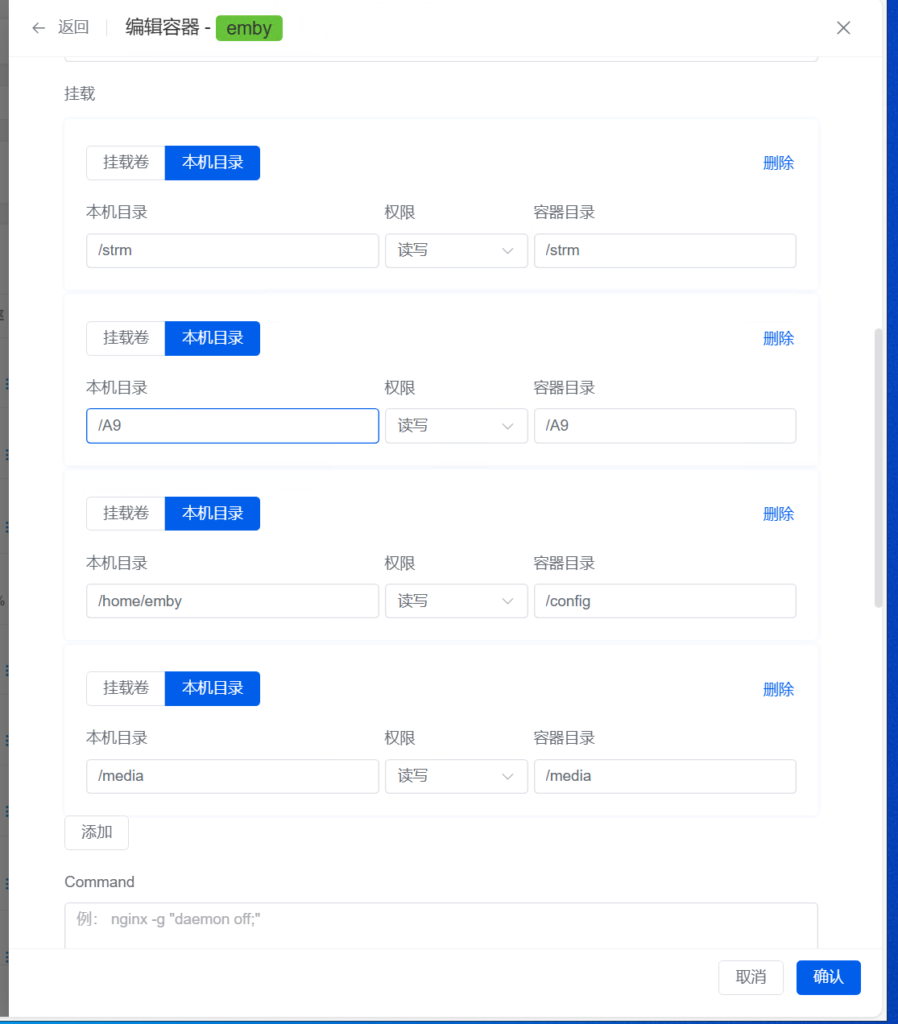This screenshot has width=898, height=1024.
Task: Select 本机目录 tab in the /media mount
Action: [x=212, y=688]
